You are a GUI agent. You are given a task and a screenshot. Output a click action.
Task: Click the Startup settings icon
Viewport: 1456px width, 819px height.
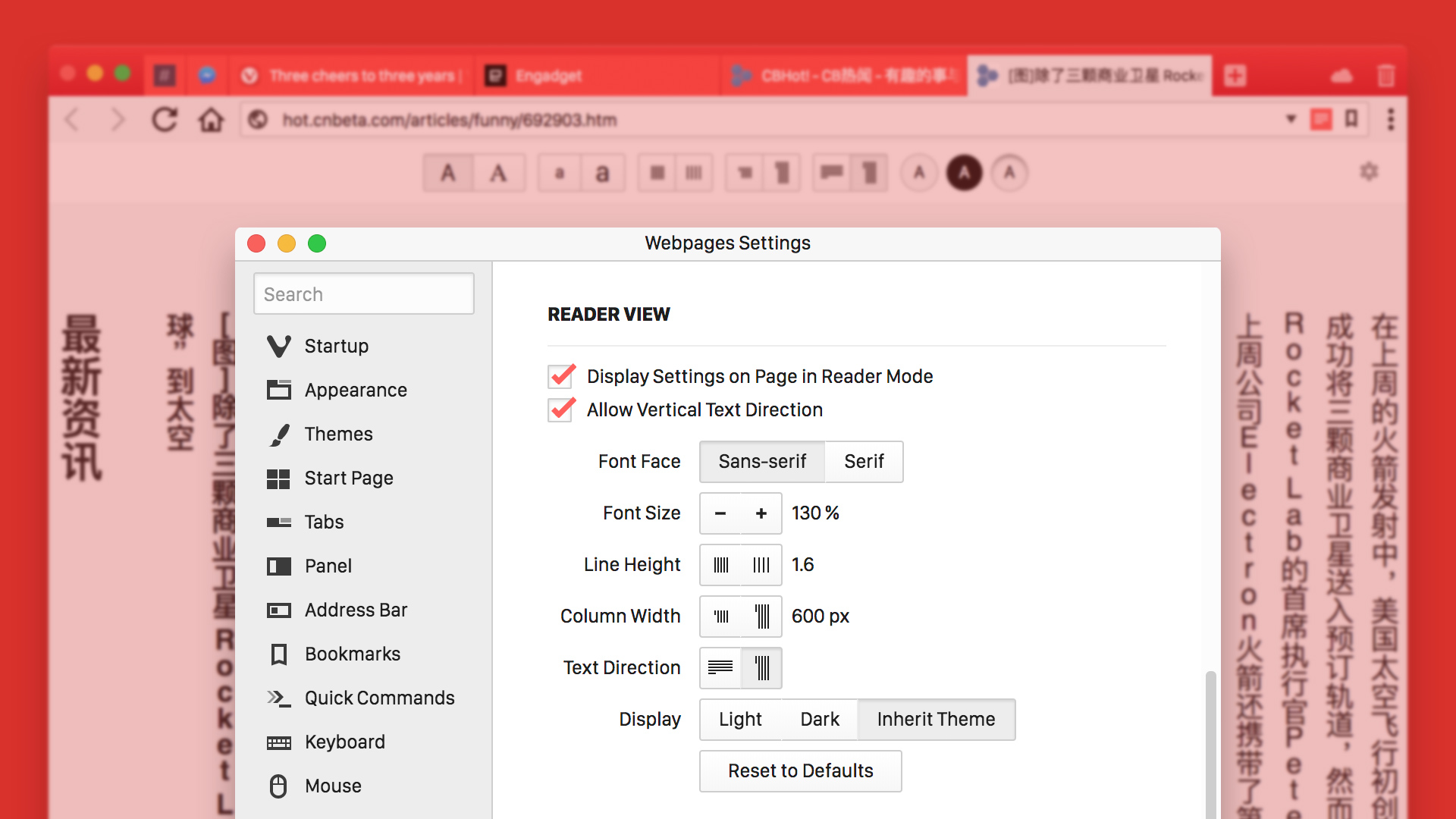(278, 346)
